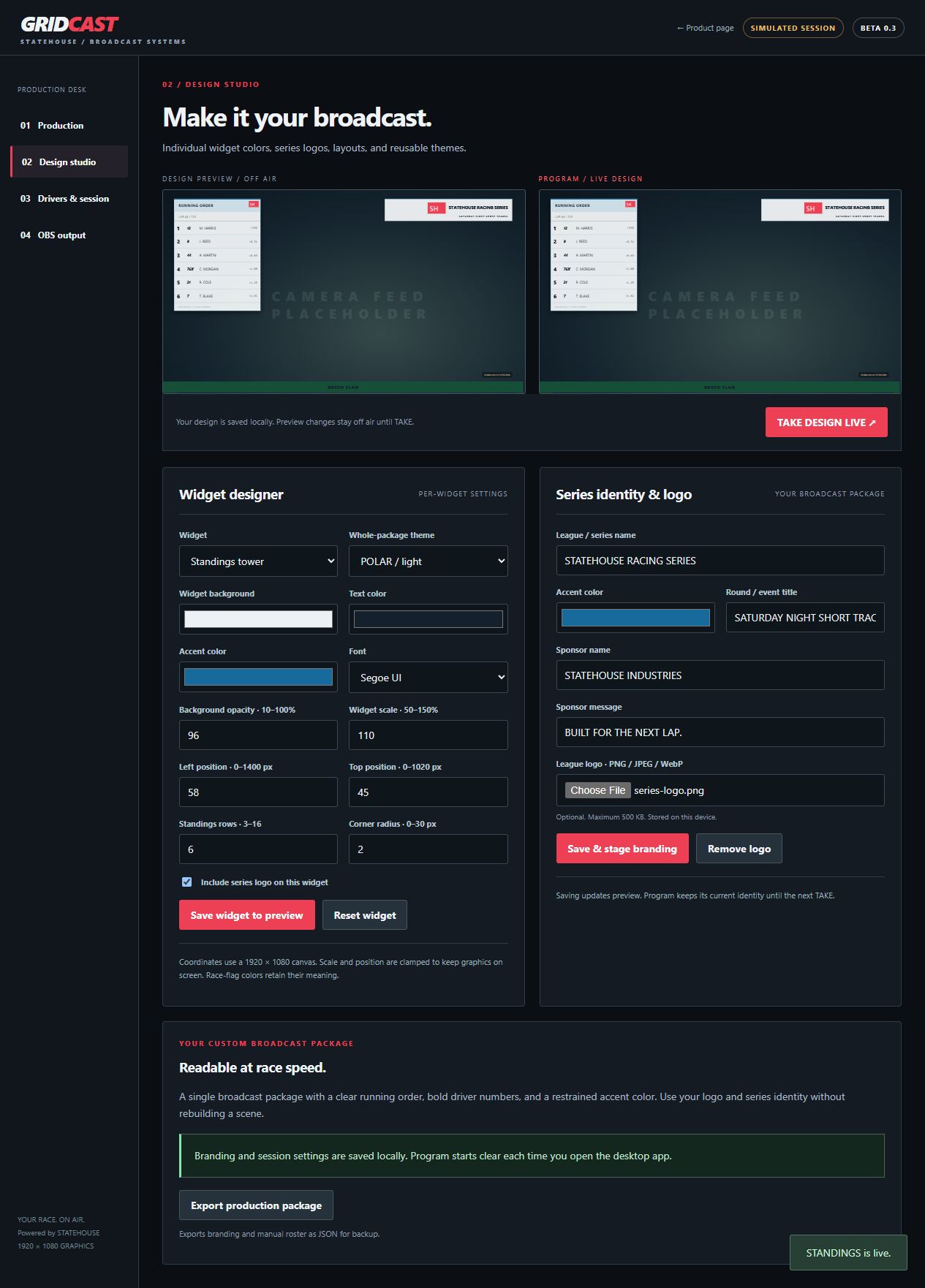Open the Font dropdown (Segoe UI)

(x=428, y=678)
